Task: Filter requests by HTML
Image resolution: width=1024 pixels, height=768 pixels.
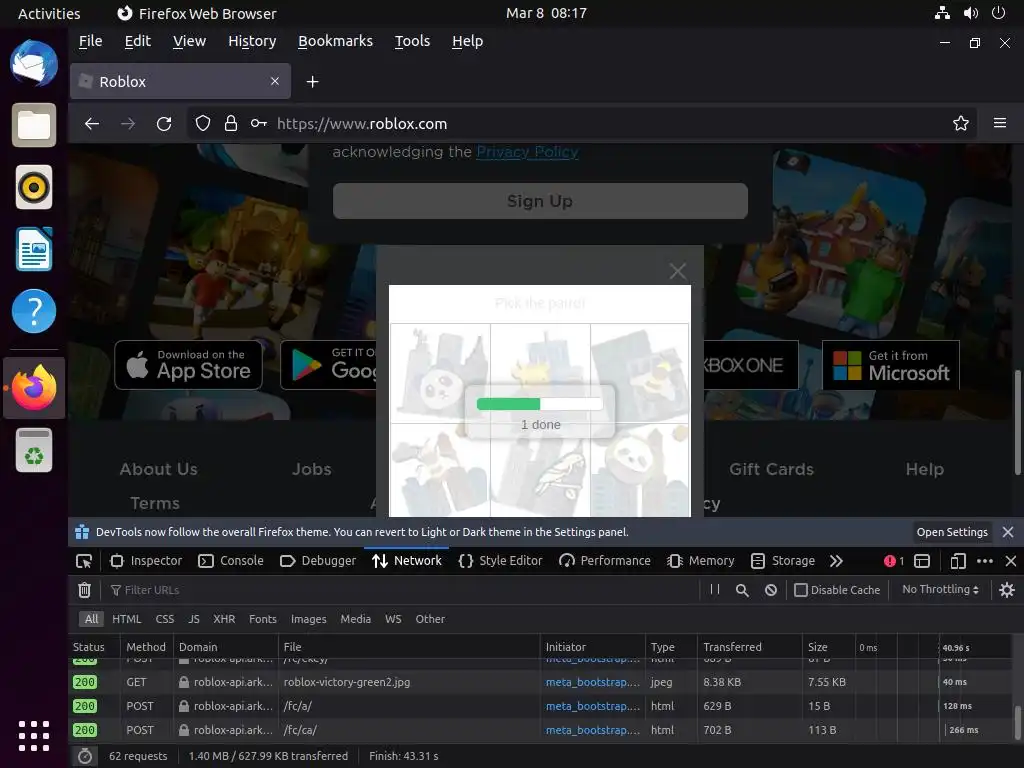Action: pos(126,618)
